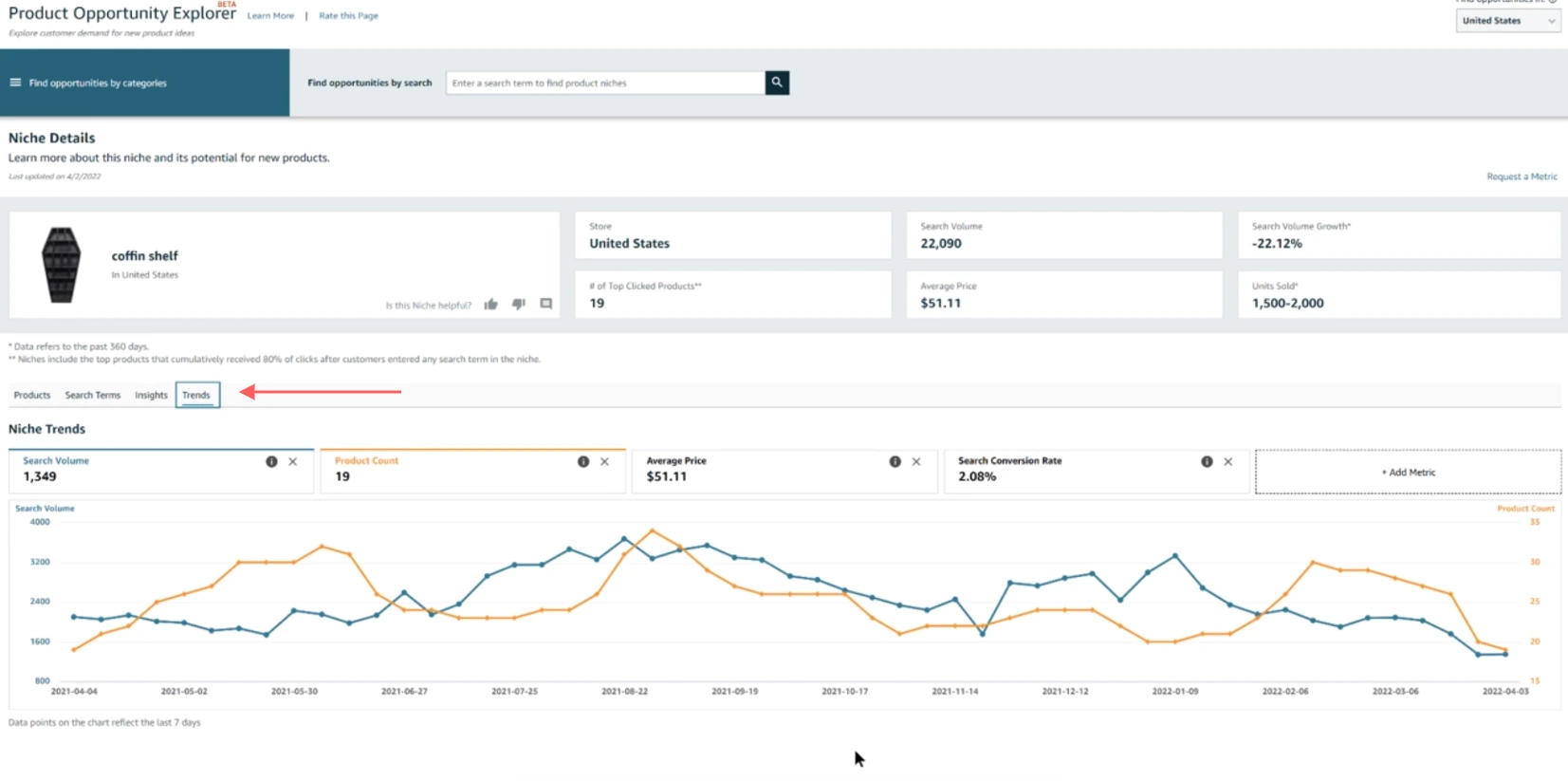The height and width of the screenshot is (781, 1568).
Task: Click info icon on Product Count metric
Action: (x=583, y=461)
